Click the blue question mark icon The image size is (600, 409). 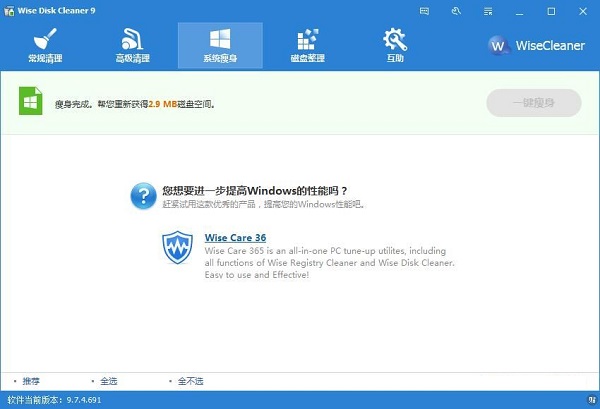(143, 196)
